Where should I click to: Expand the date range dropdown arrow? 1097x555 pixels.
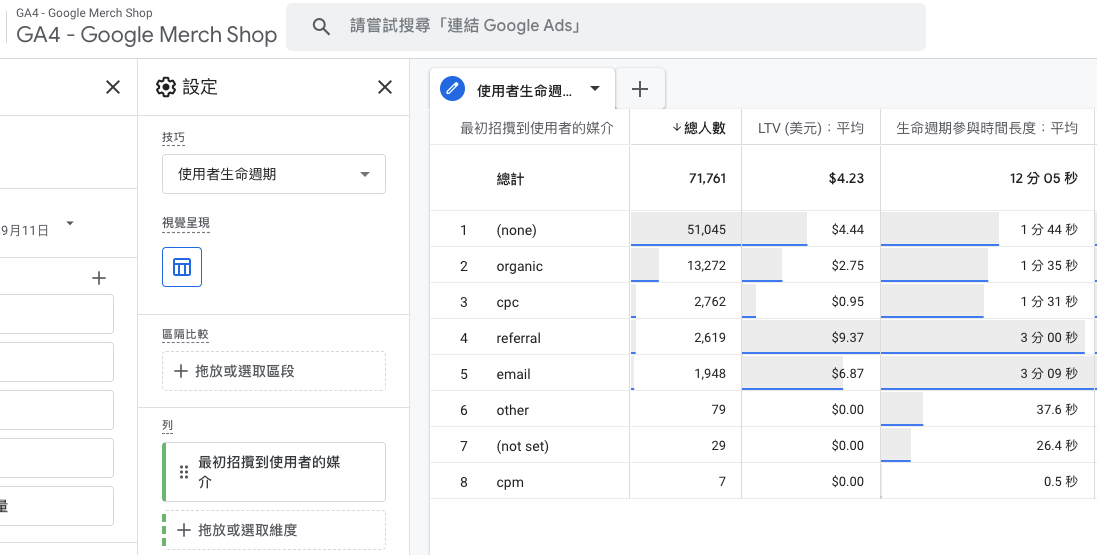tap(69, 224)
